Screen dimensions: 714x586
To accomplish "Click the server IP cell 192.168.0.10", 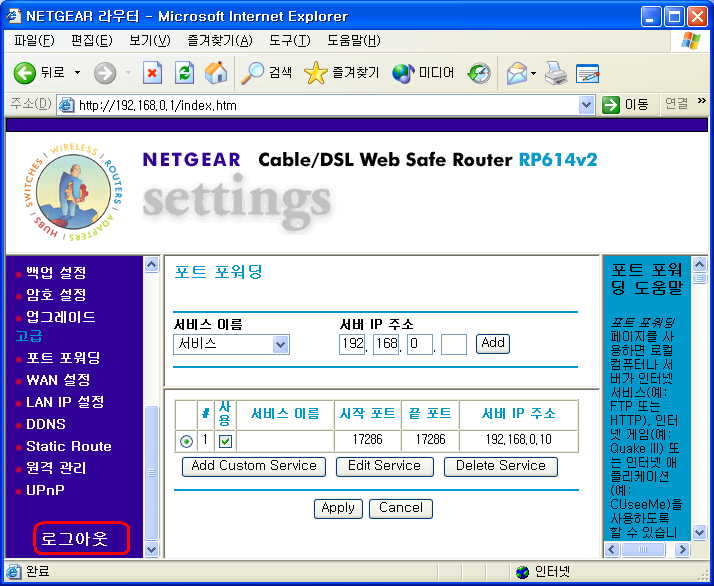I will pyautogui.click(x=519, y=440).
